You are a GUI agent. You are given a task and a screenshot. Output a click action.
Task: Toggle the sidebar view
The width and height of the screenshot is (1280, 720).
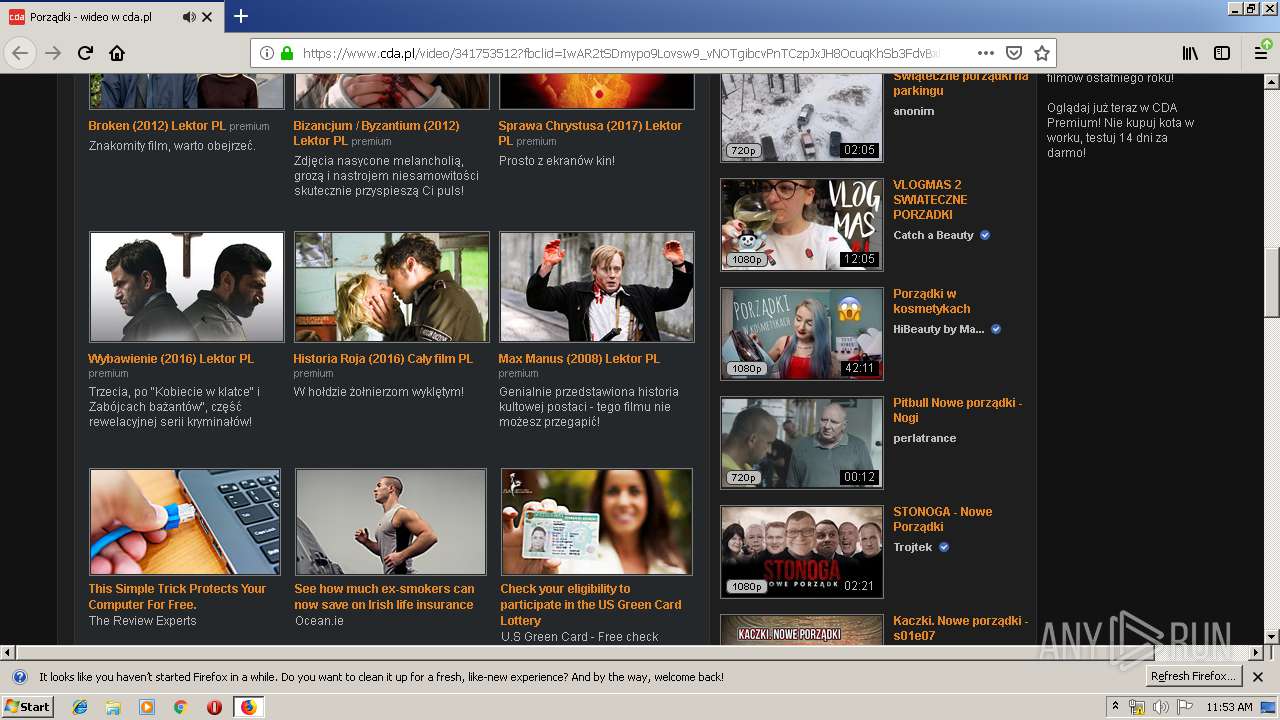point(1222,53)
